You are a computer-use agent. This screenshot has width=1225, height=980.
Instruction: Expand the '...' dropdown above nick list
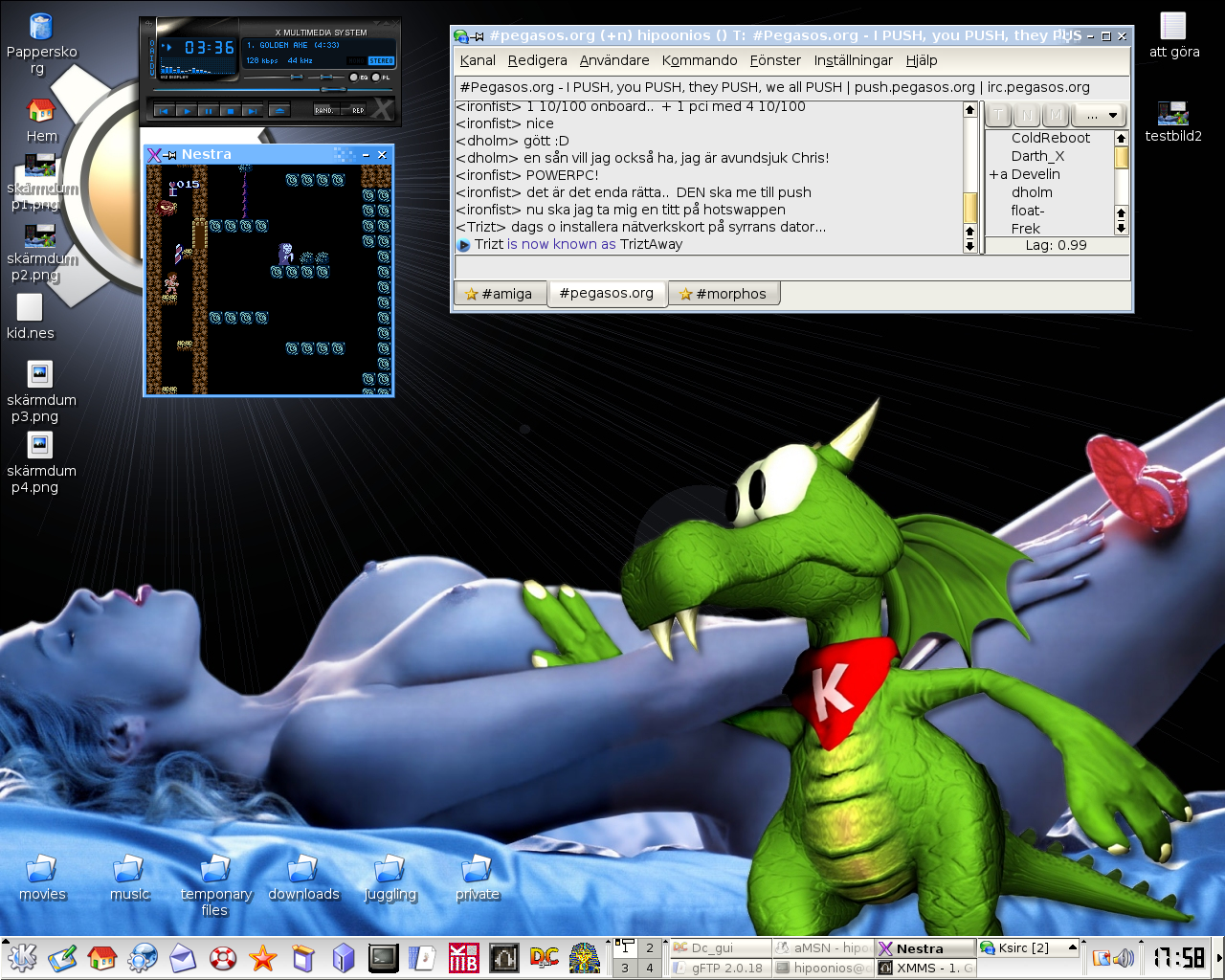pos(1100,115)
